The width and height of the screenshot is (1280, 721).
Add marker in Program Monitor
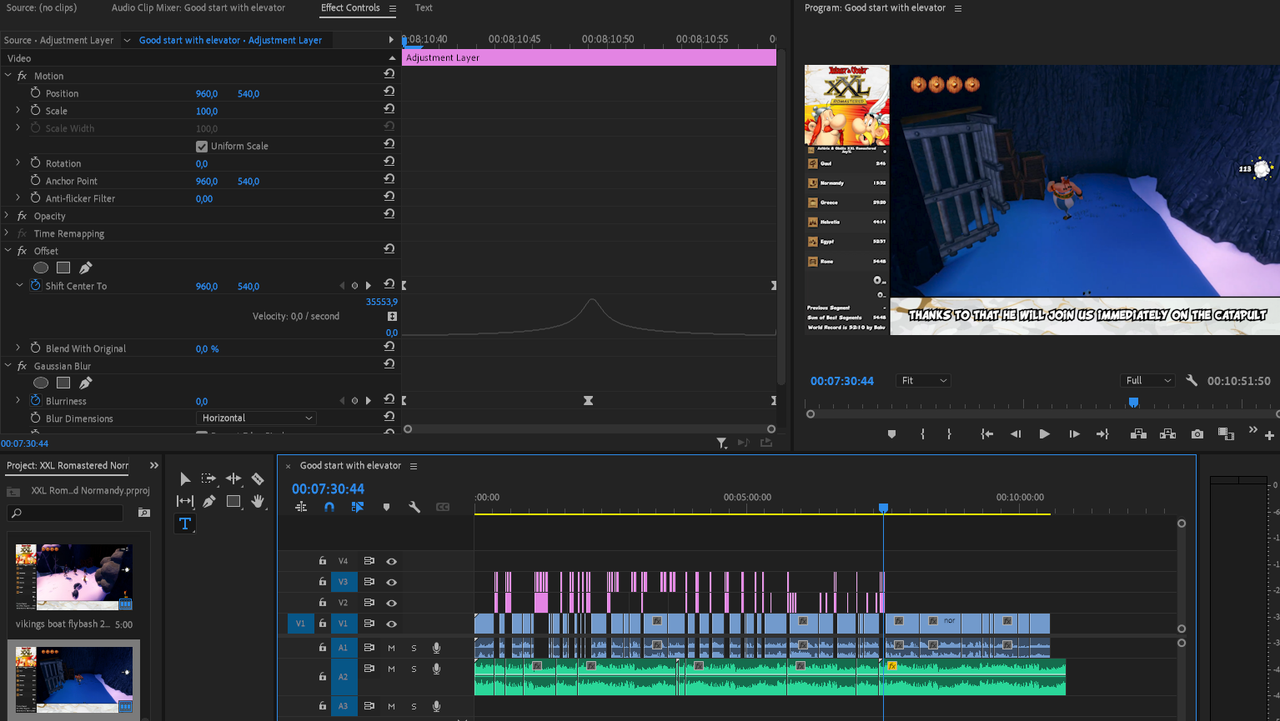pyautogui.click(x=891, y=434)
